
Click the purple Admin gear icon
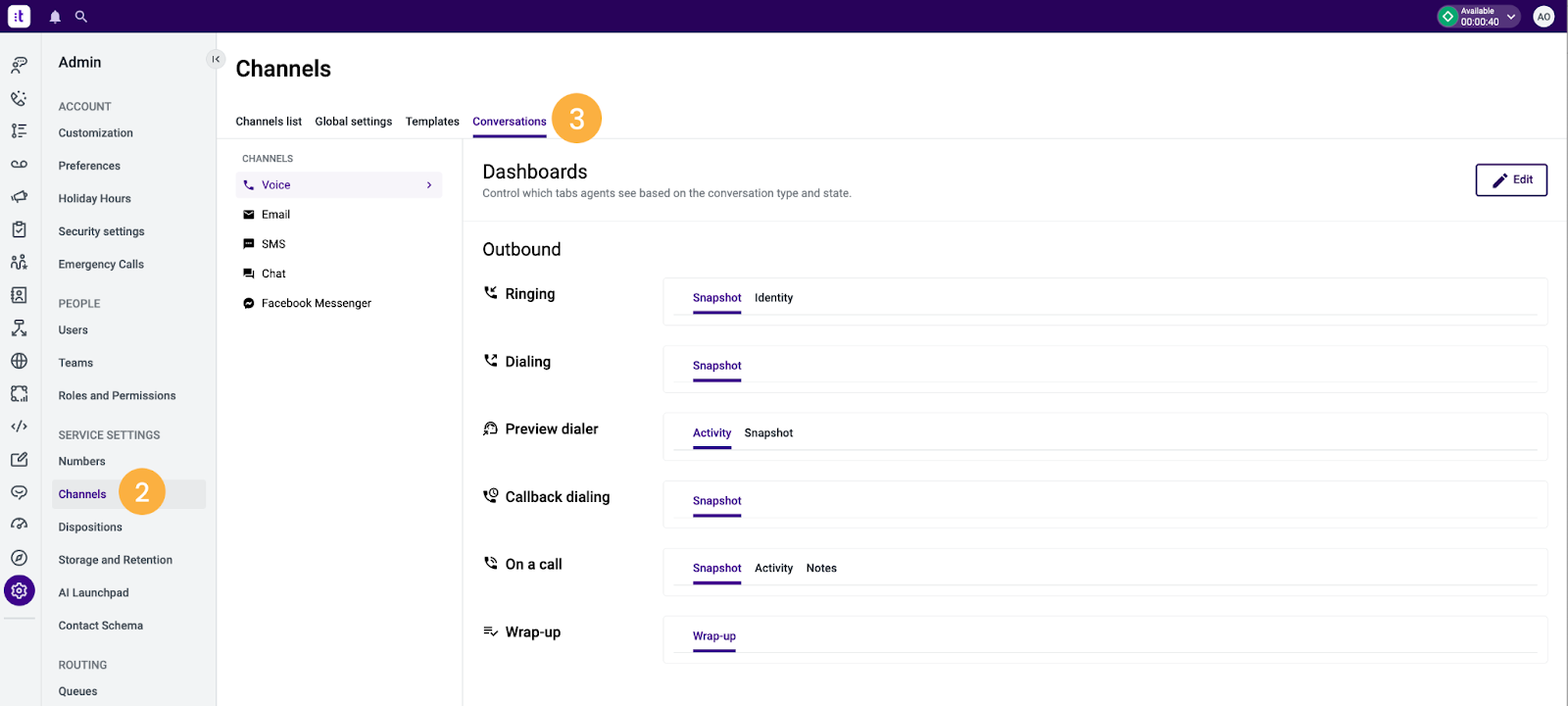click(x=19, y=590)
